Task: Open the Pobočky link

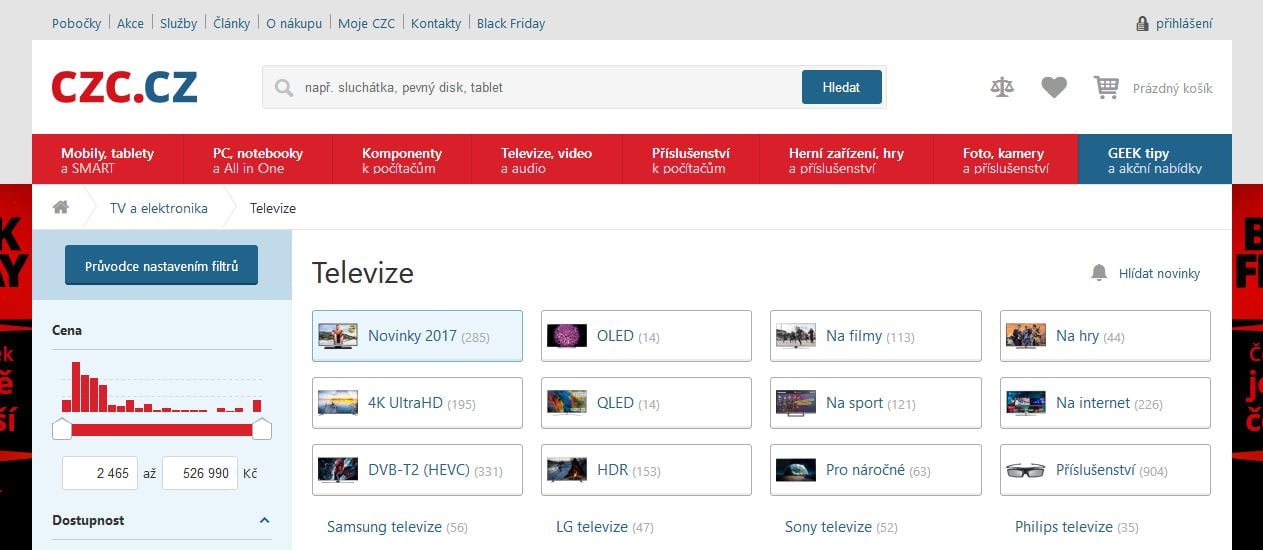Action: click(x=76, y=23)
